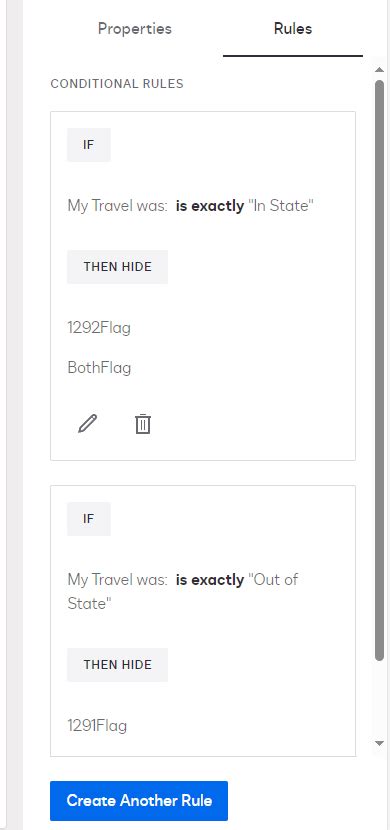Viewport: 390px width, 830px height.
Task: Click the scrollbar down arrow
Action: (379, 743)
